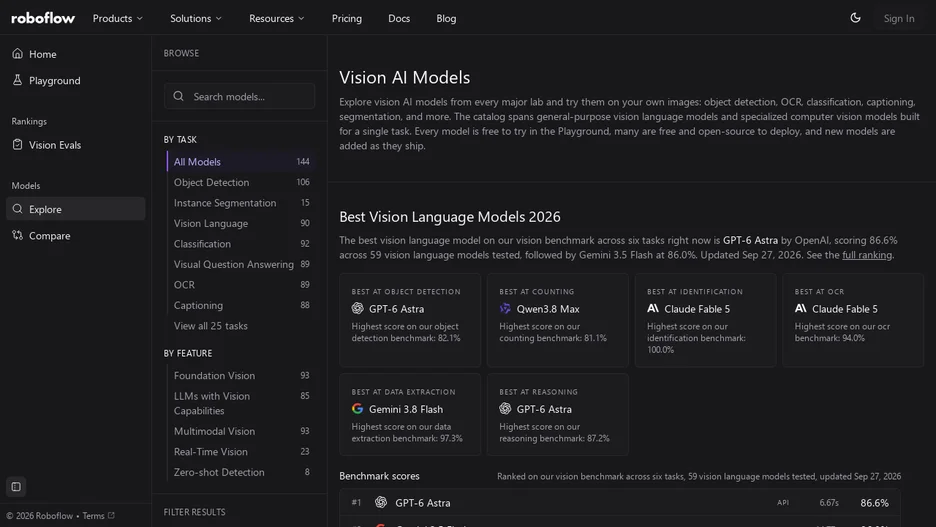This screenshot has height=527, width=936.
Task: Click OpenAI icon on Best at Reasoning card
Action: click(505, 409)
